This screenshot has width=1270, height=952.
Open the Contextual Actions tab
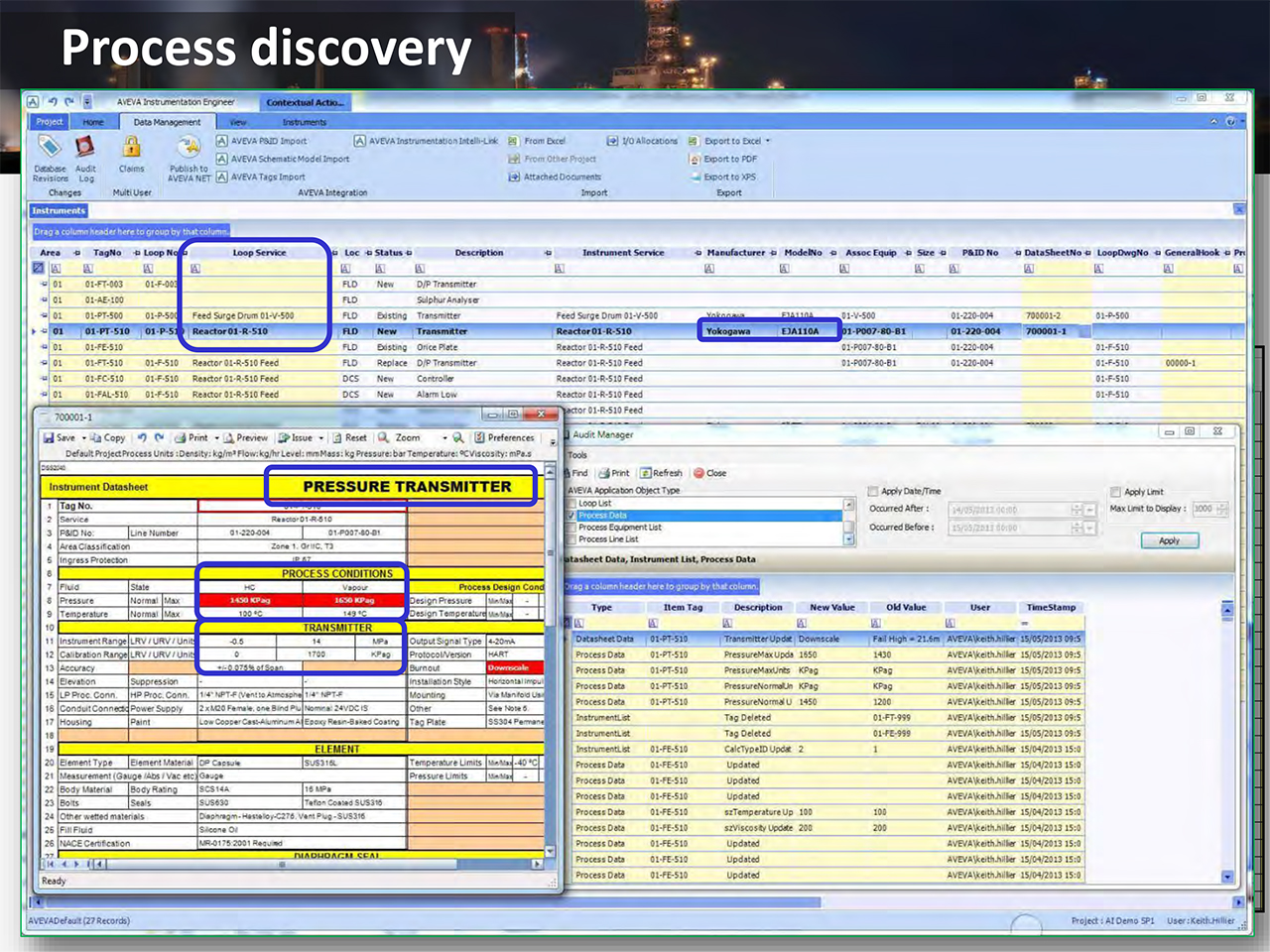(x=305, y=102)
